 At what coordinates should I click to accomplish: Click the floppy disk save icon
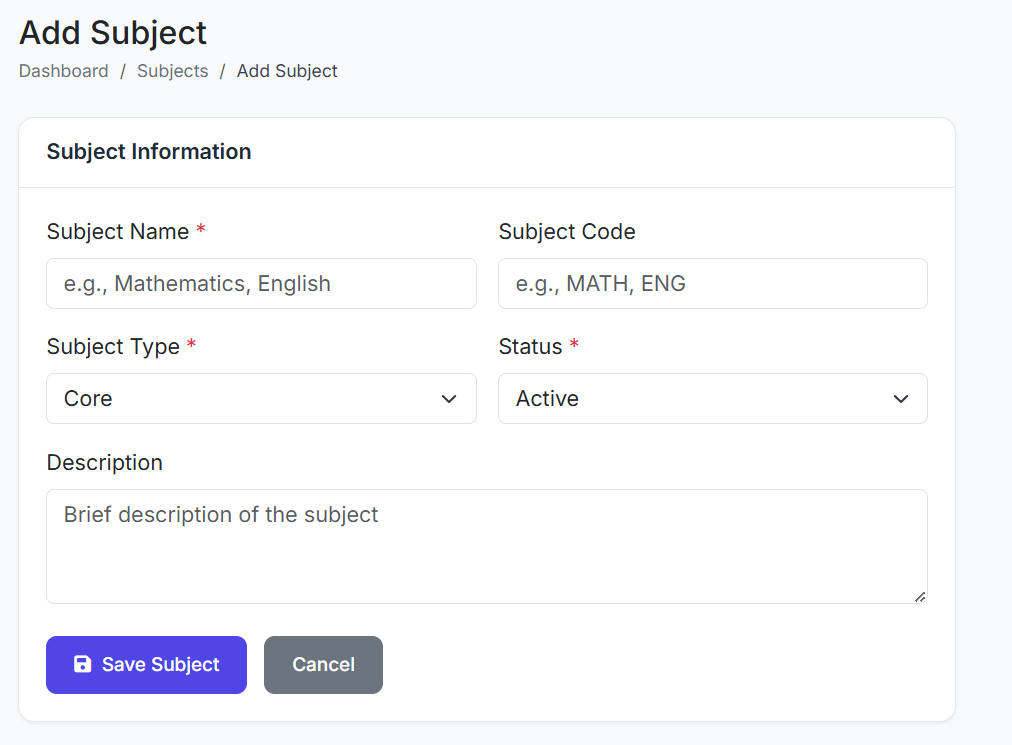point(83,665)
